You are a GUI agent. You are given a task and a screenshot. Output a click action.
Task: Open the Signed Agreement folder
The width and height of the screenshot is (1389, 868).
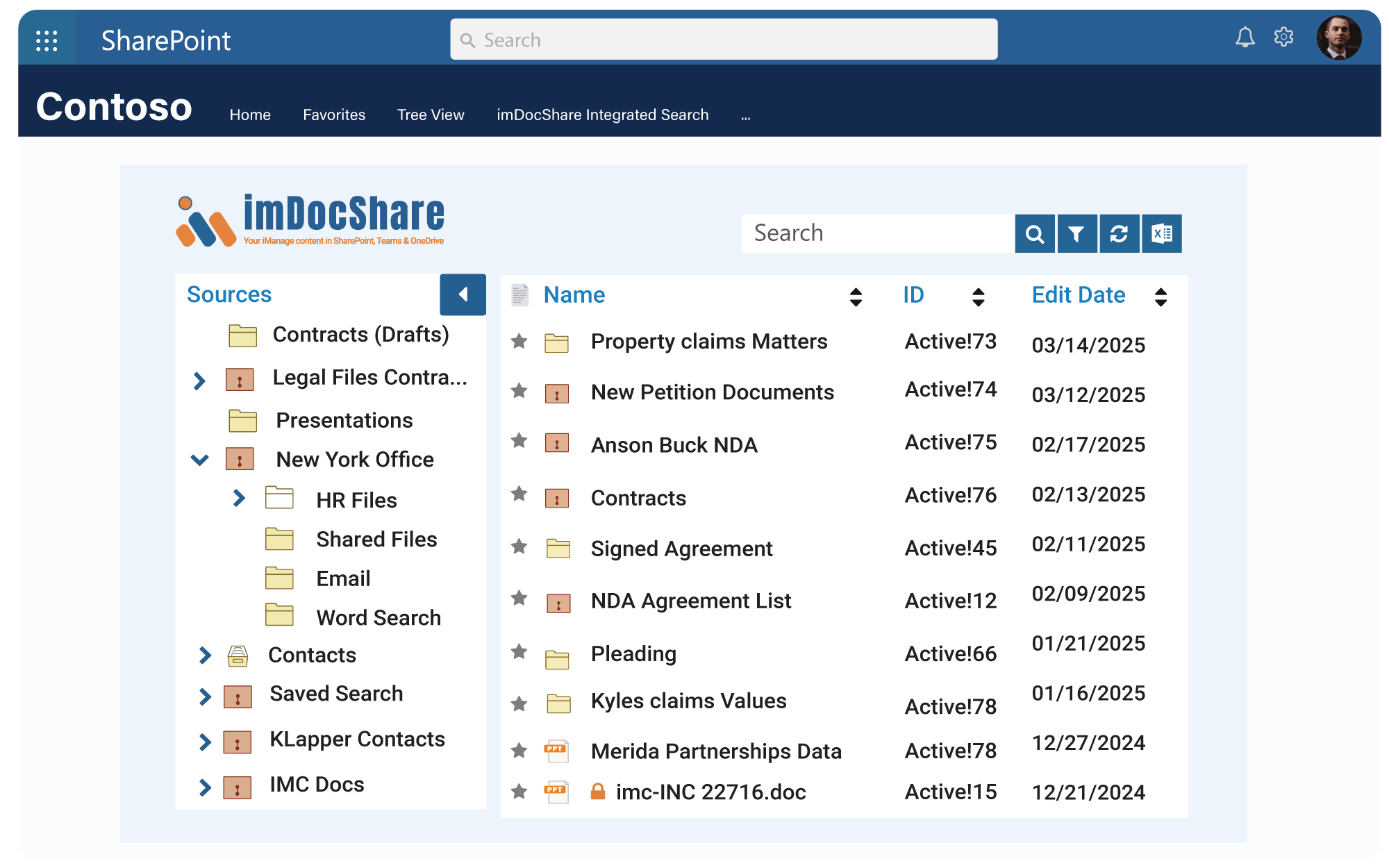681,549
